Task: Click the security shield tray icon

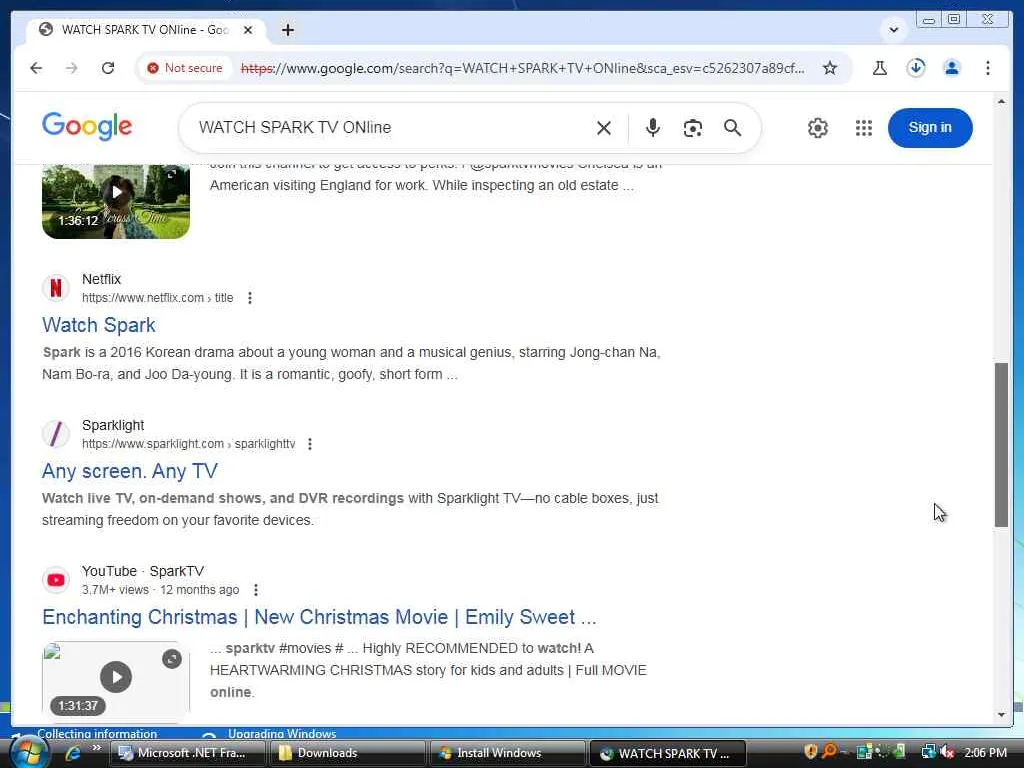Action: 810,752
